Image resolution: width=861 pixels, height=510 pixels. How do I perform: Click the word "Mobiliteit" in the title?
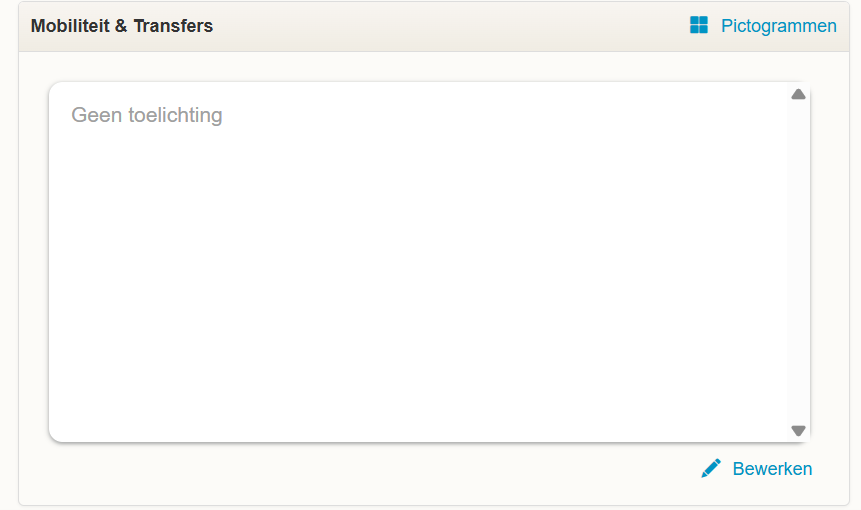[x=70, y=26]
